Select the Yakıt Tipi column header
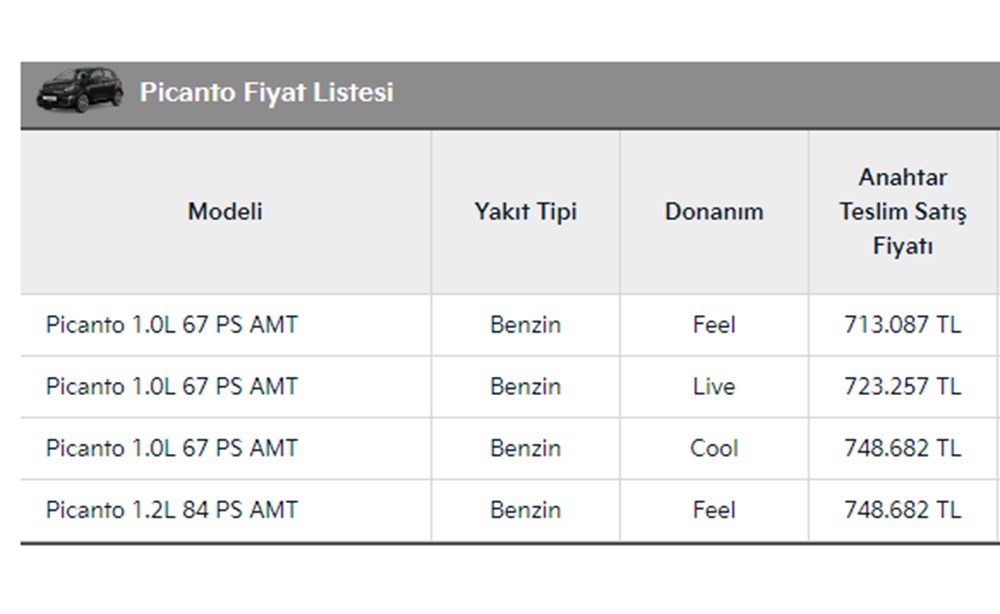 (525, 212)
